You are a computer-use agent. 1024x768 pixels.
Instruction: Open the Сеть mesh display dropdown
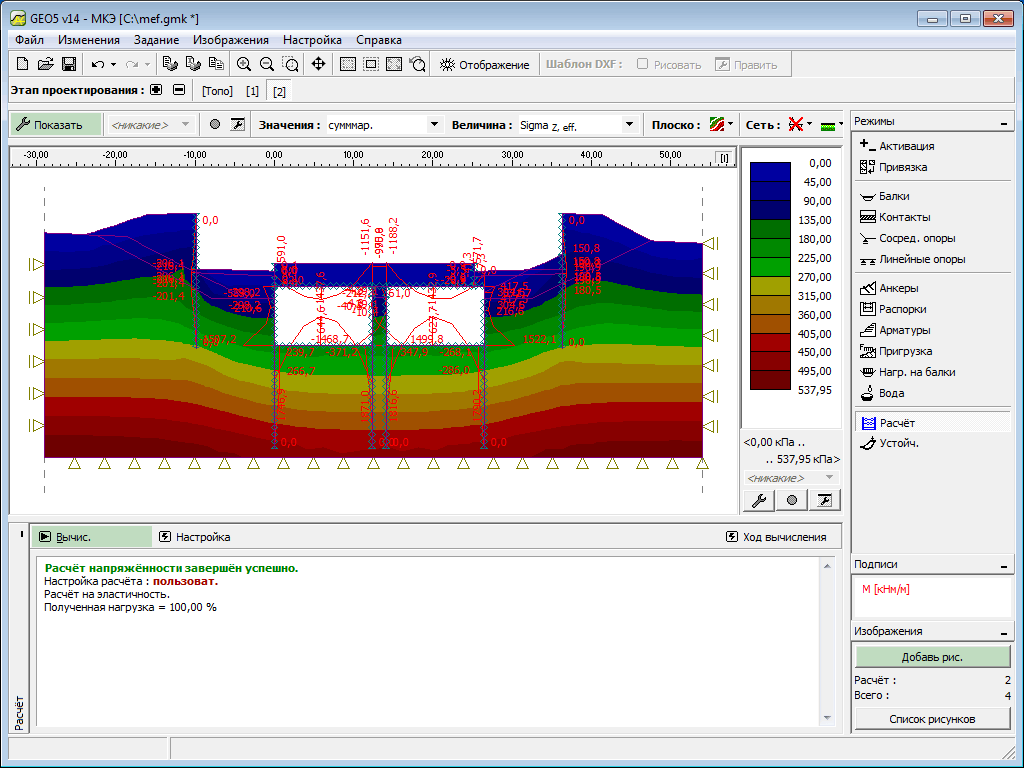pos(799,125)
